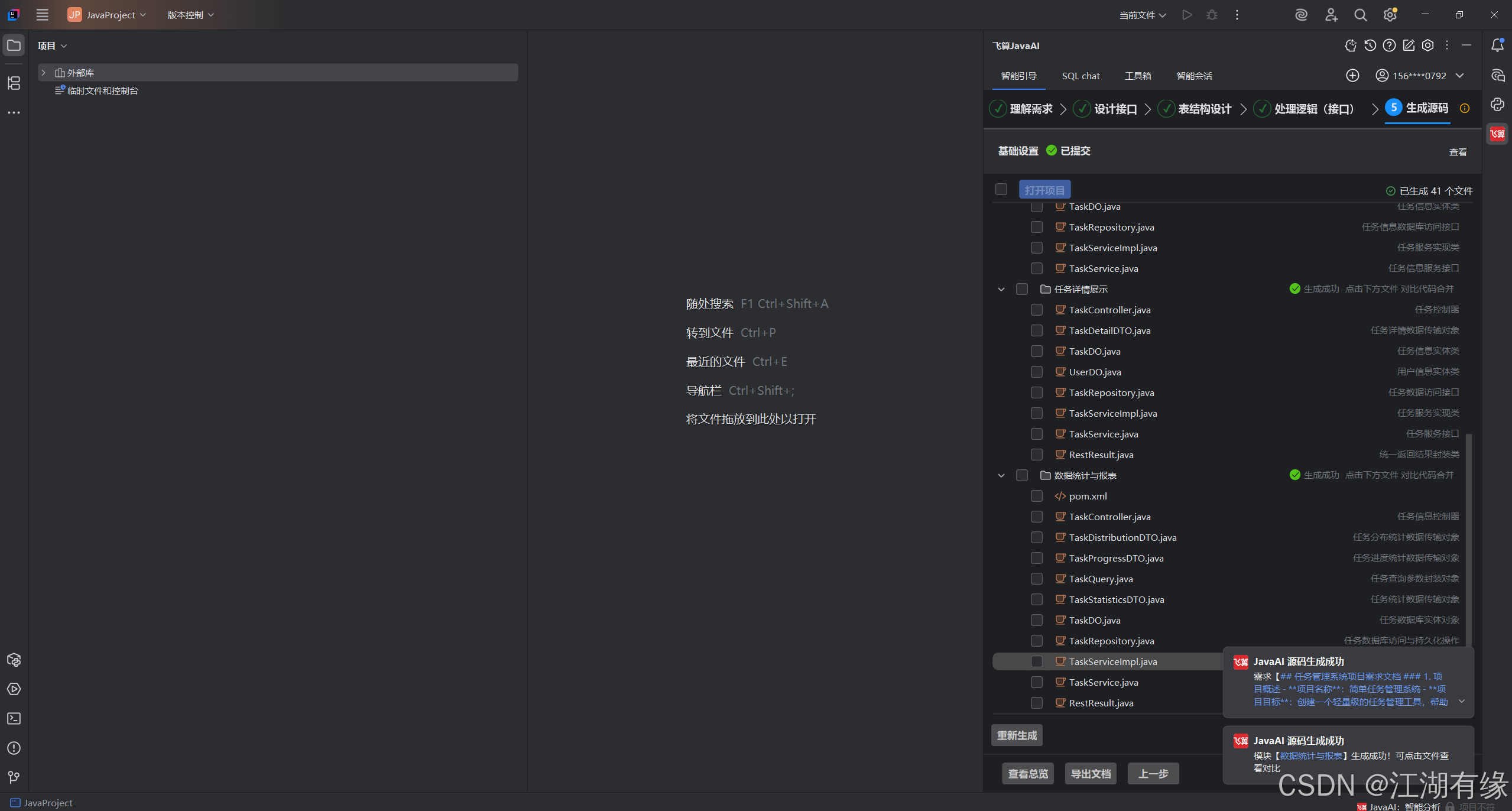Click 数据统计与报表 link in notification
Screen dimensions: 1512x811
[x=1310, y=755]
